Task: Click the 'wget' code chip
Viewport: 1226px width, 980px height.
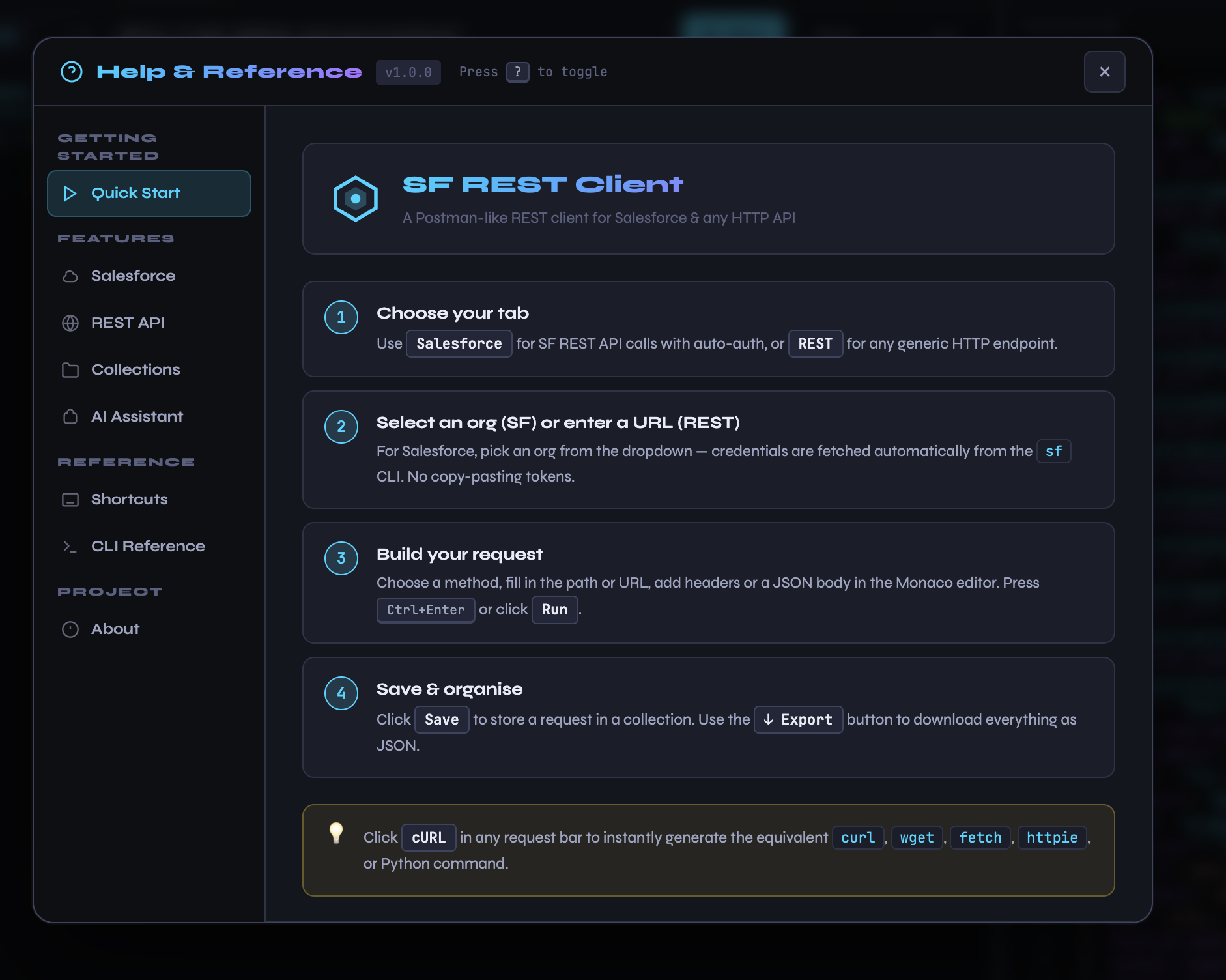Action: (x=917, y=838)
